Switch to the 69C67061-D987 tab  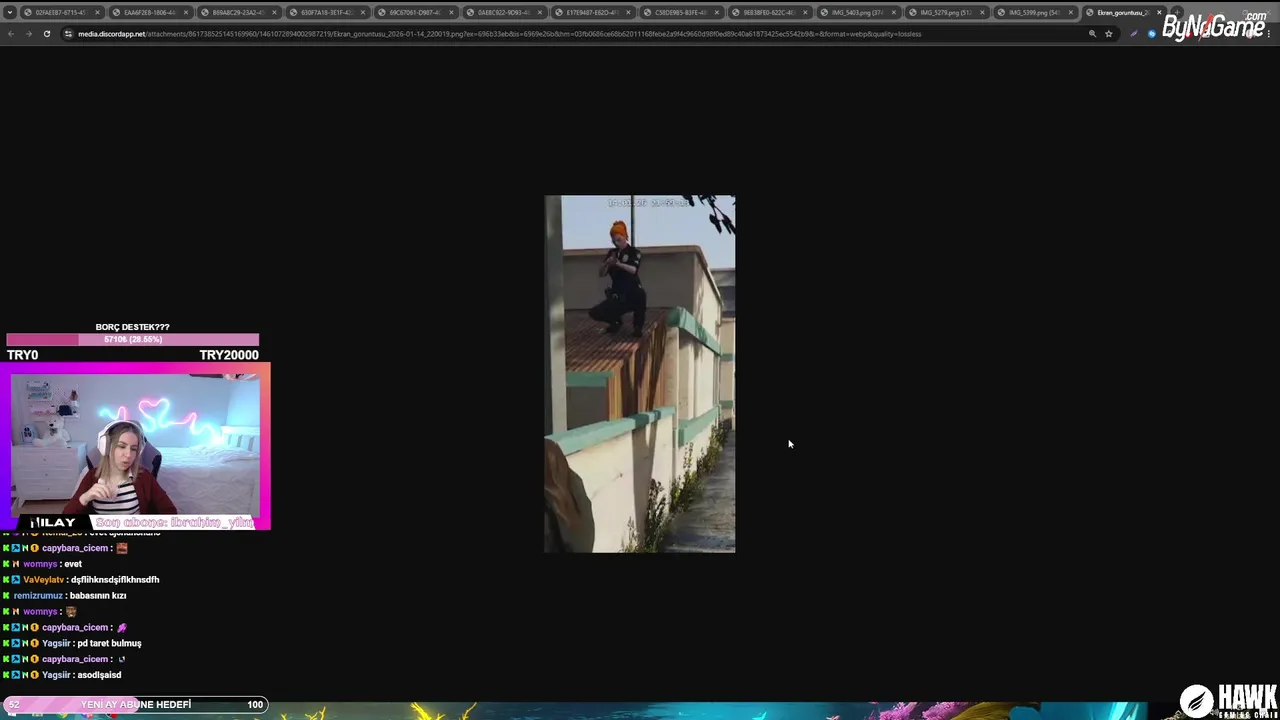pyautogui.click(x=415, y=13)
